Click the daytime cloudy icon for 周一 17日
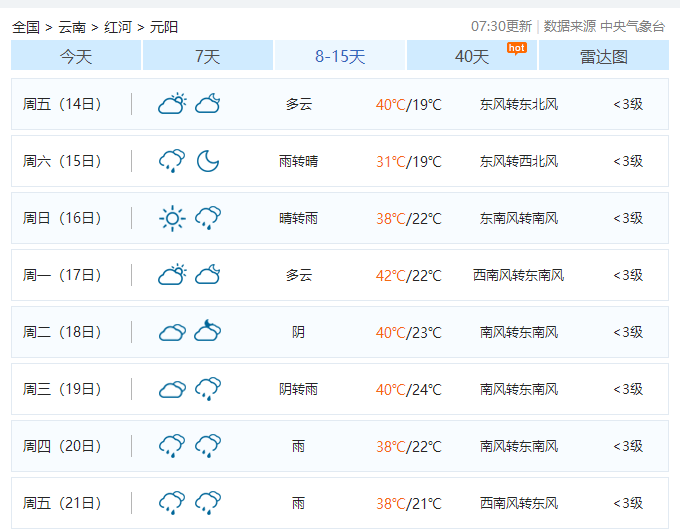This screenshot has height=530, width=680. [x=172, y=275]
